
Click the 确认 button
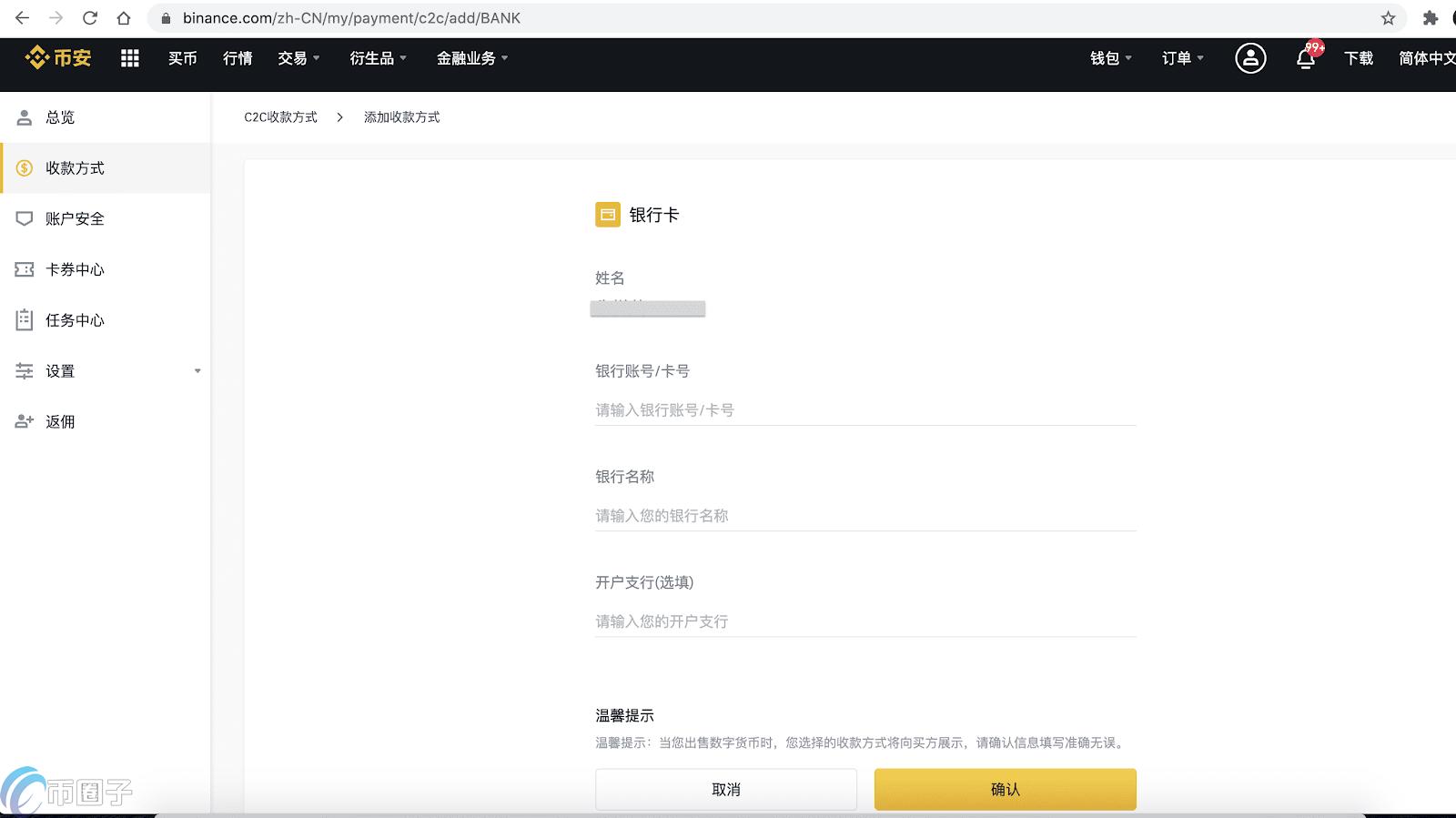tap(1005, 789)
